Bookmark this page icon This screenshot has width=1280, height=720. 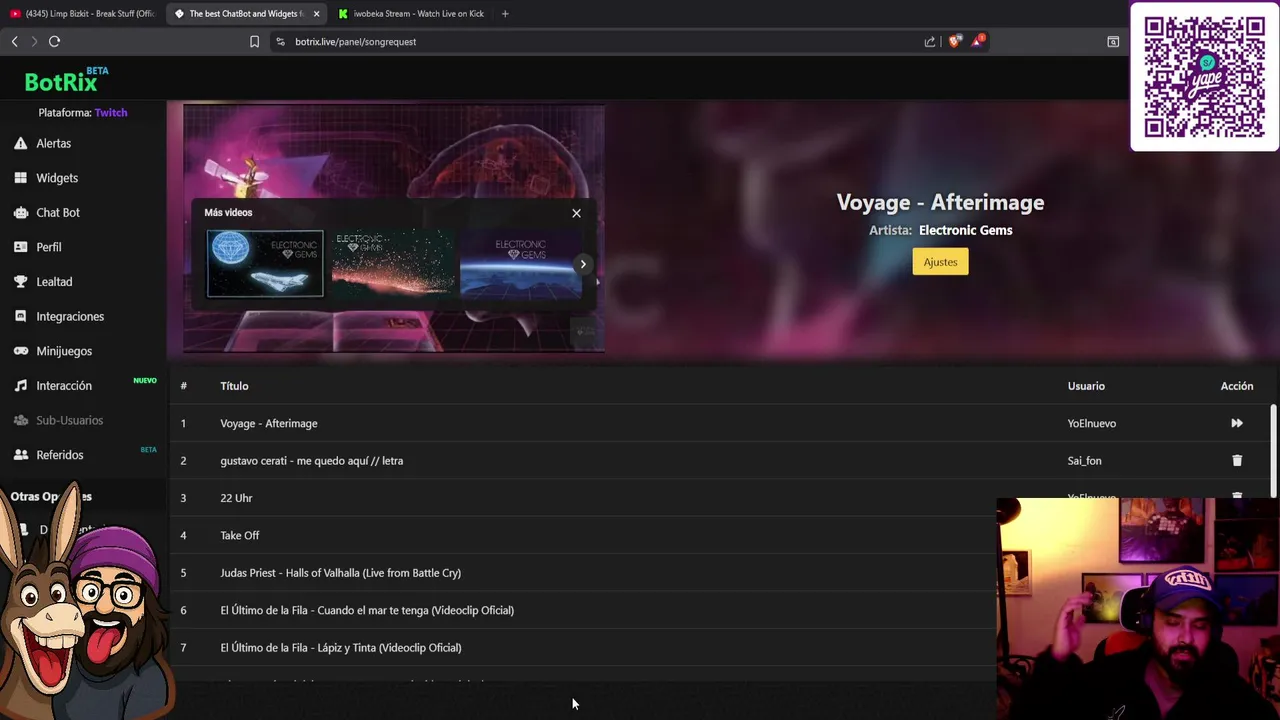click(254, 41)
